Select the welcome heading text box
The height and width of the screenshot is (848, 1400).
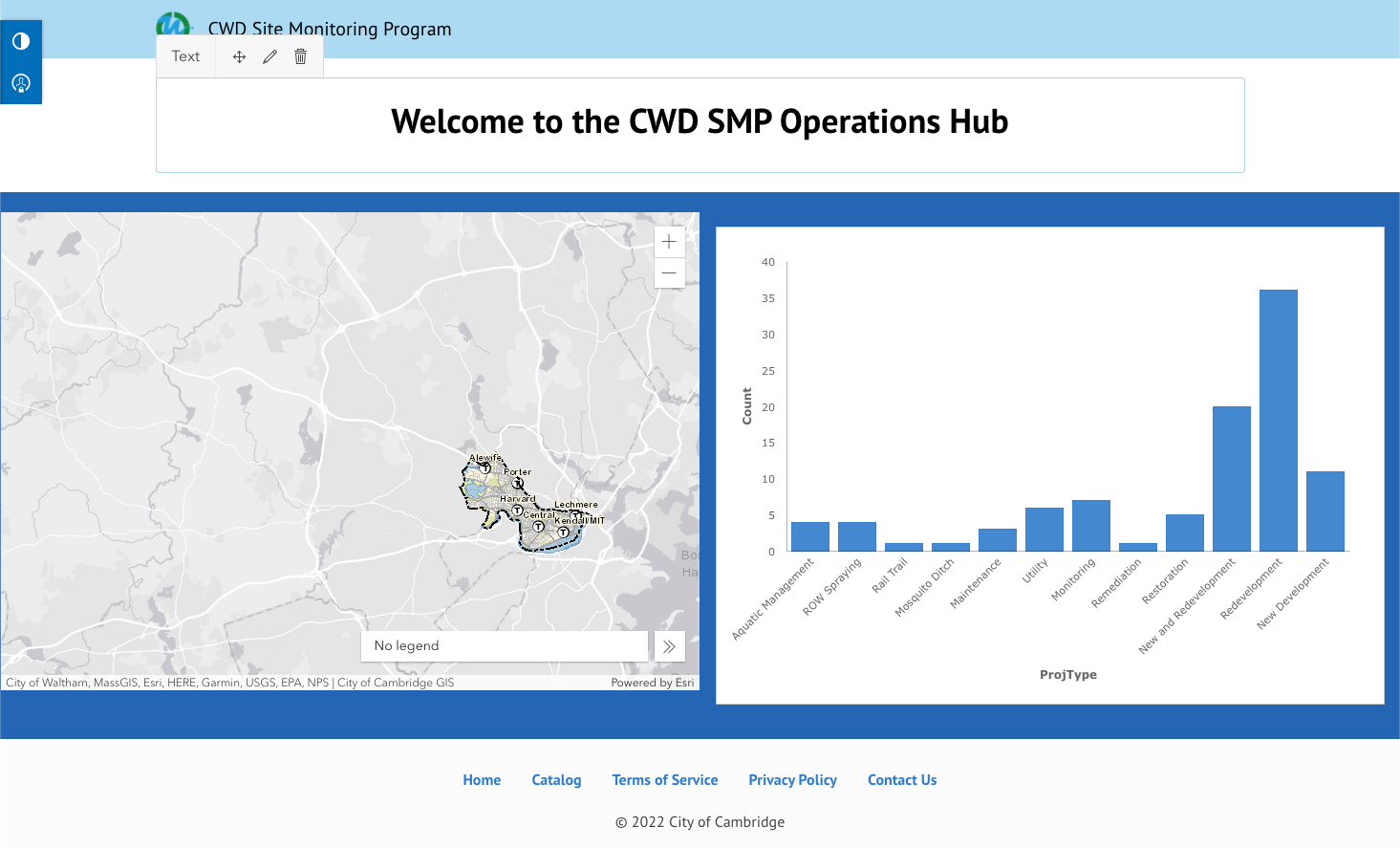[700, 125]
